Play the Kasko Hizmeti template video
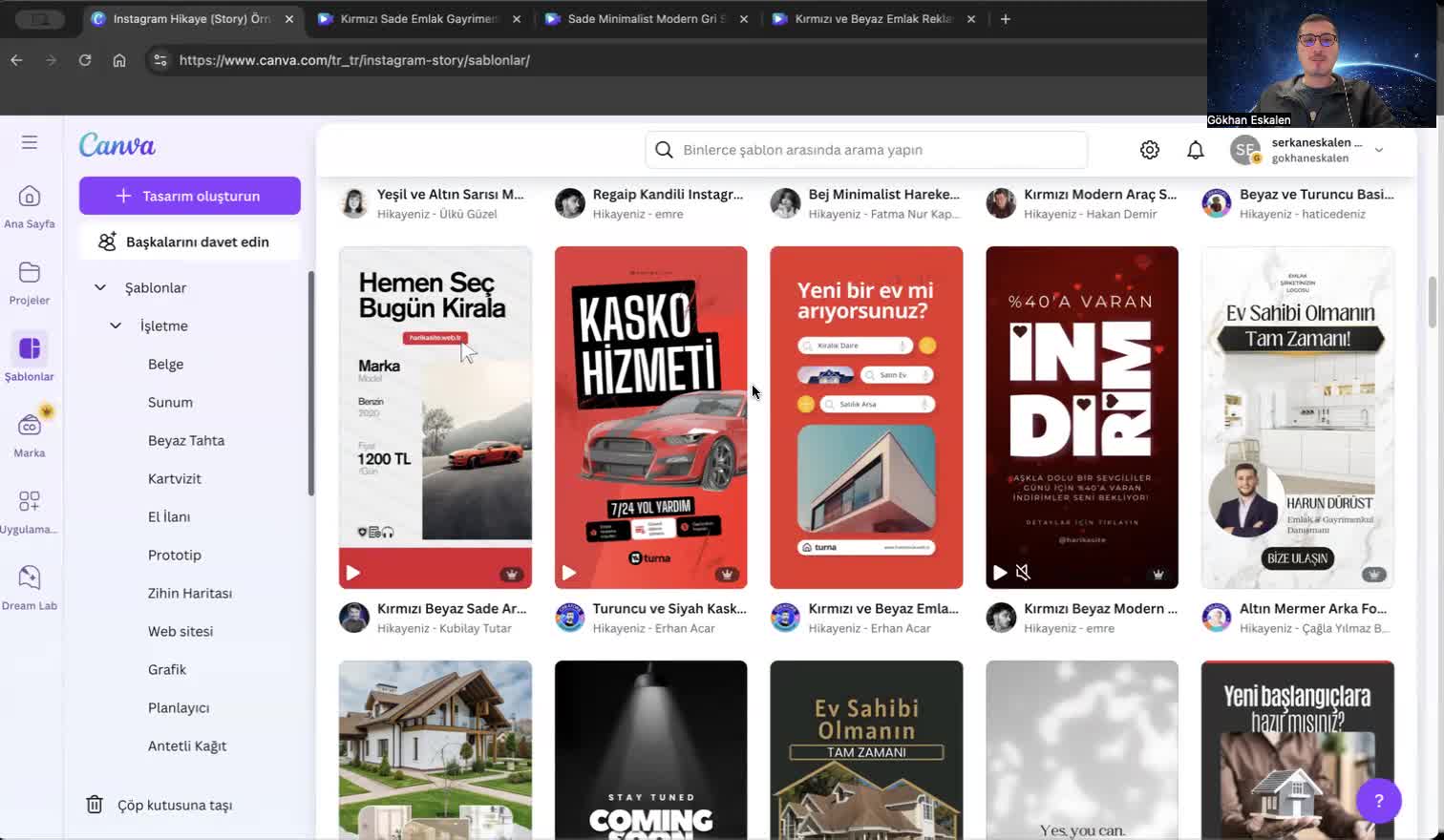Image resolution: width=1444 pixels, height=840 pixels. coord(569,573)
